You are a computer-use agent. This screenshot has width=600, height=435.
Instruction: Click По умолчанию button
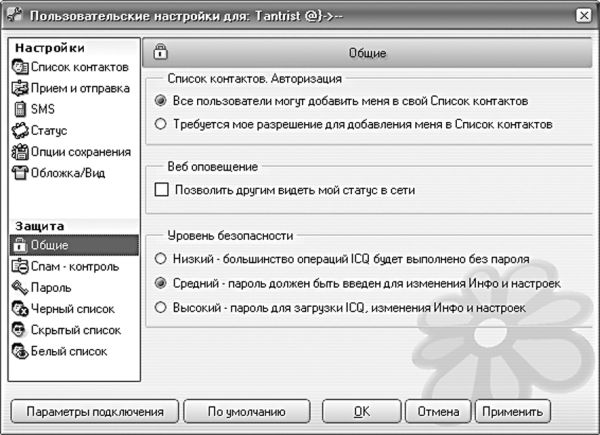point(247,412)
